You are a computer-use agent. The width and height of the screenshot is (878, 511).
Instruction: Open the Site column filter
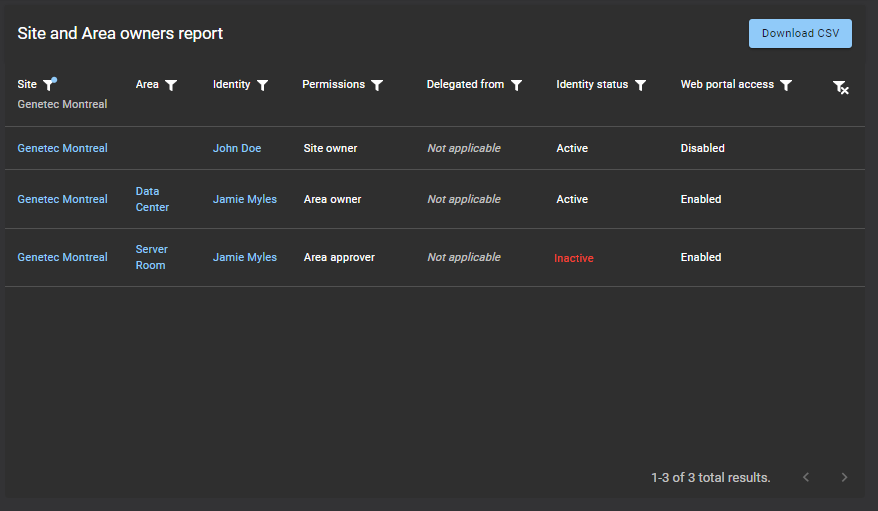(x=49, y=85)
